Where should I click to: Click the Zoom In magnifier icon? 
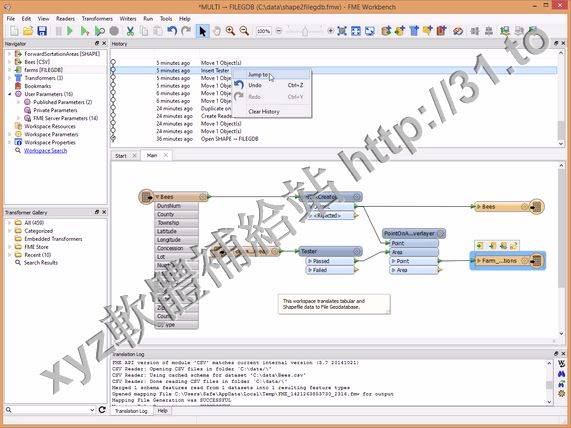tap(230, 31)
